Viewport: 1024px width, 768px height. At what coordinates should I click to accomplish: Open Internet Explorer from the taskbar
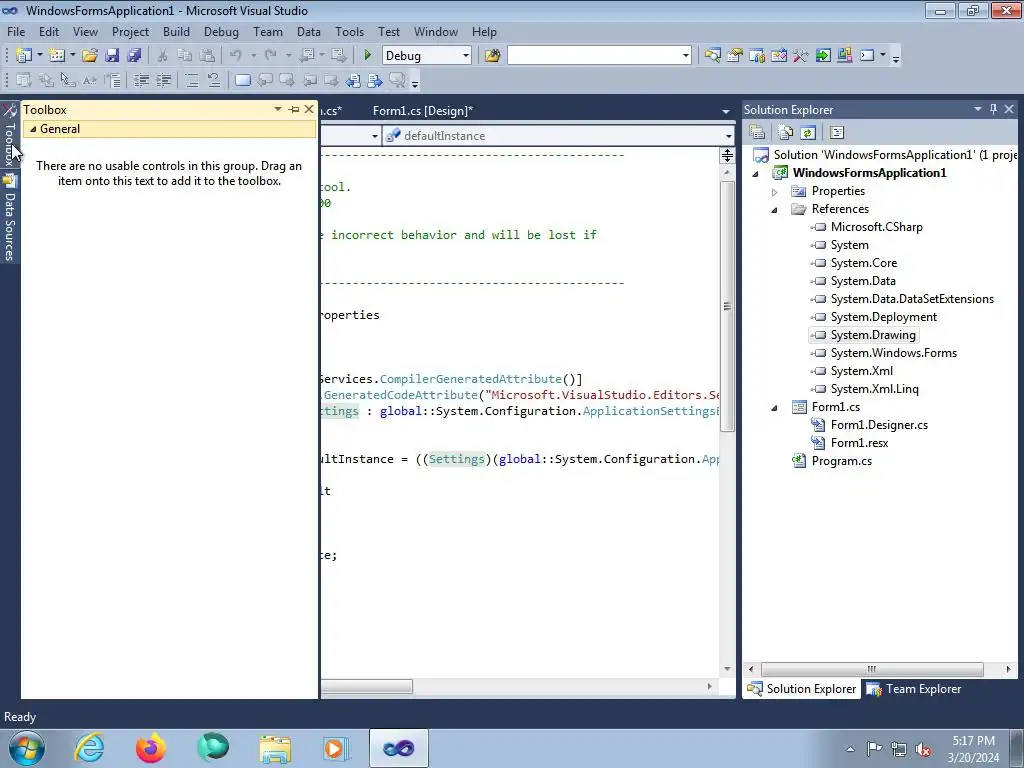tap(89, 748)
